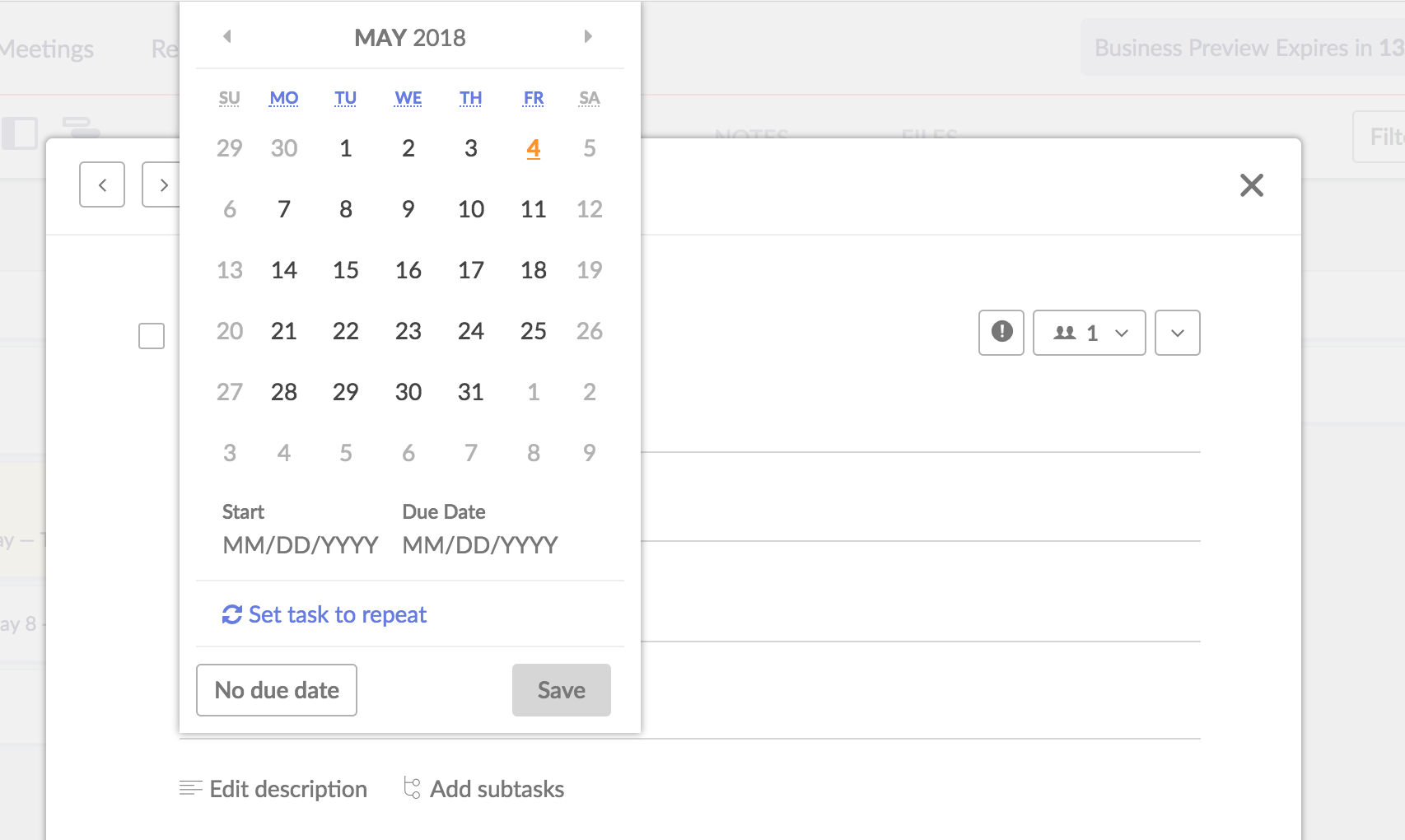Open Set task to repeat link
1405x840 pixels.
[338, 614]
